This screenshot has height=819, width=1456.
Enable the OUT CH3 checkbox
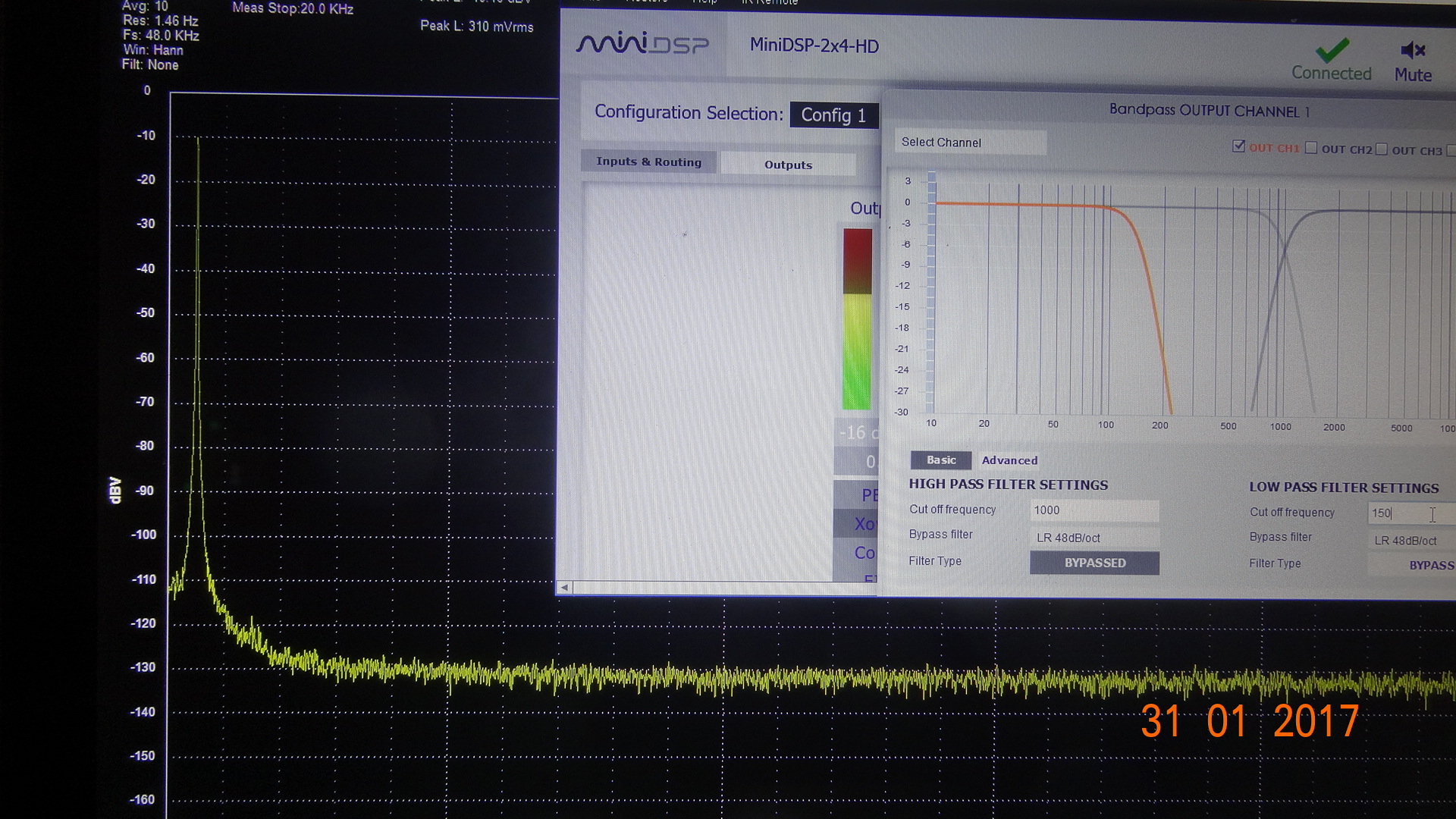pyautogui.click(x=1382, y=149)
